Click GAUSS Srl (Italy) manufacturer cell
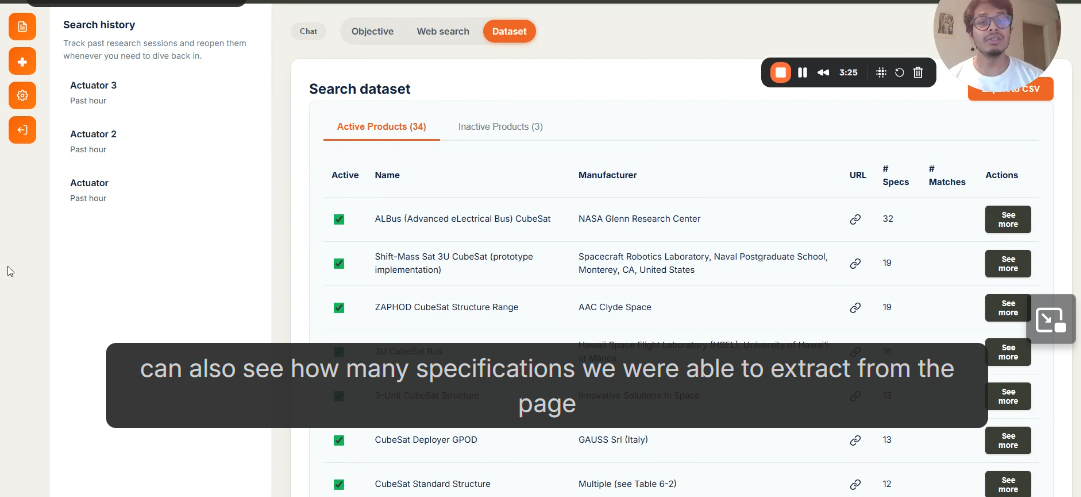The height and width of the screenshot is (497, 1081). [613, 439]
